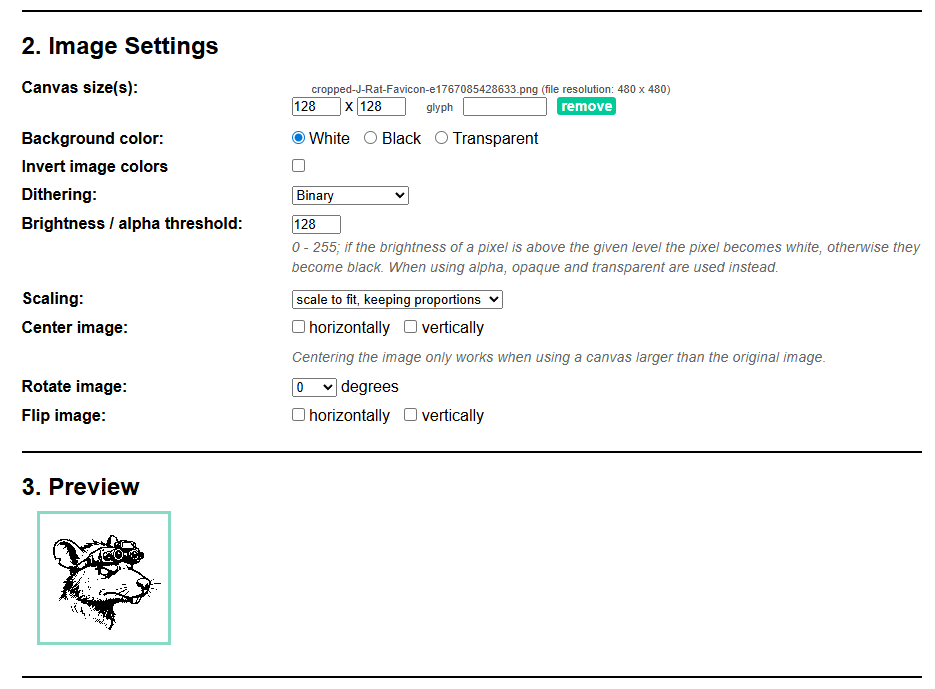Expand the Scaling dropdown menu
The height and width of the screenshot is (689, 935).
[397, 299]
